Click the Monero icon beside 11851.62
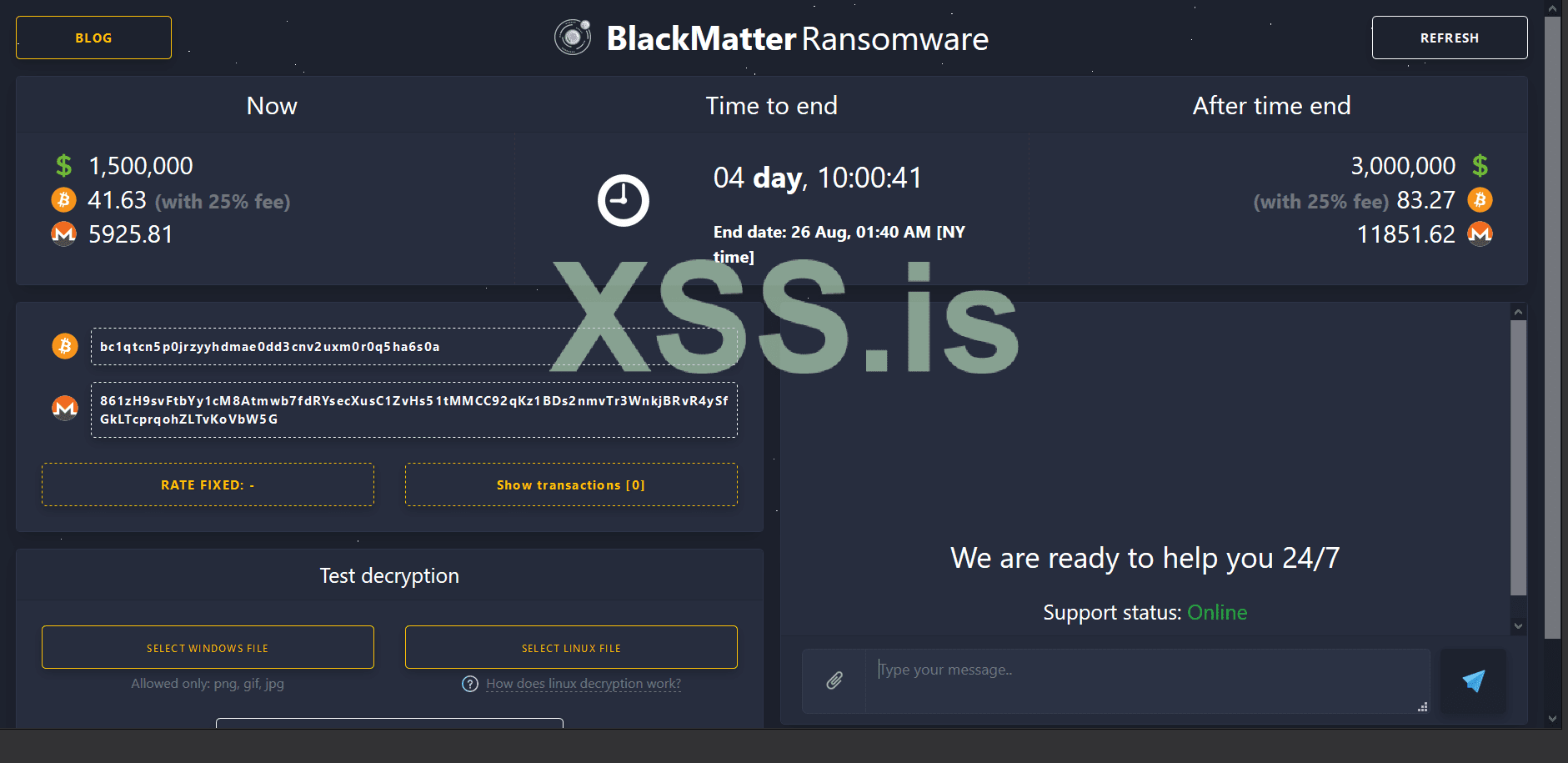 [1480, 233]
